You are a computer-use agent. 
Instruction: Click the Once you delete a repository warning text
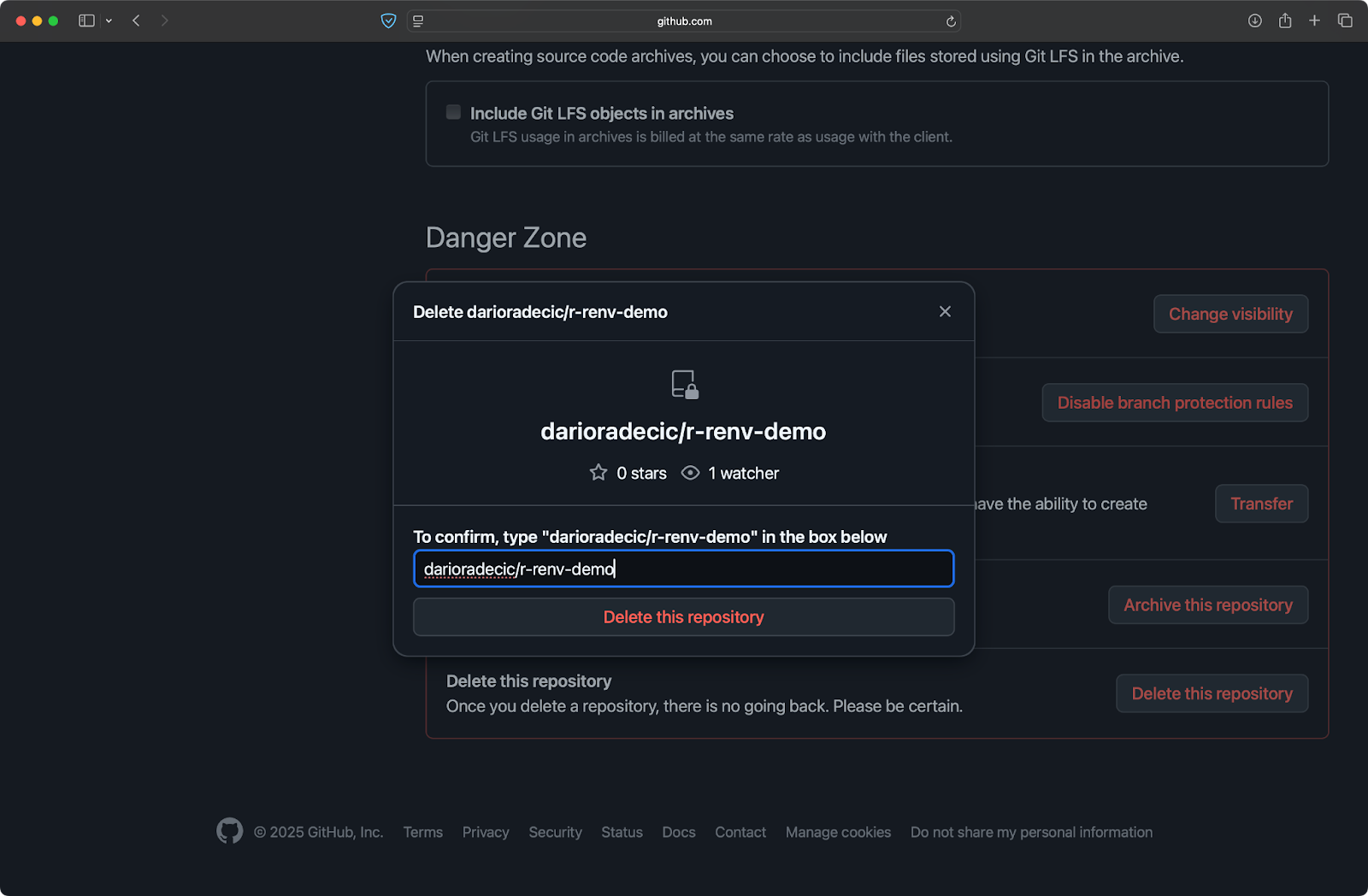[705, 706]
